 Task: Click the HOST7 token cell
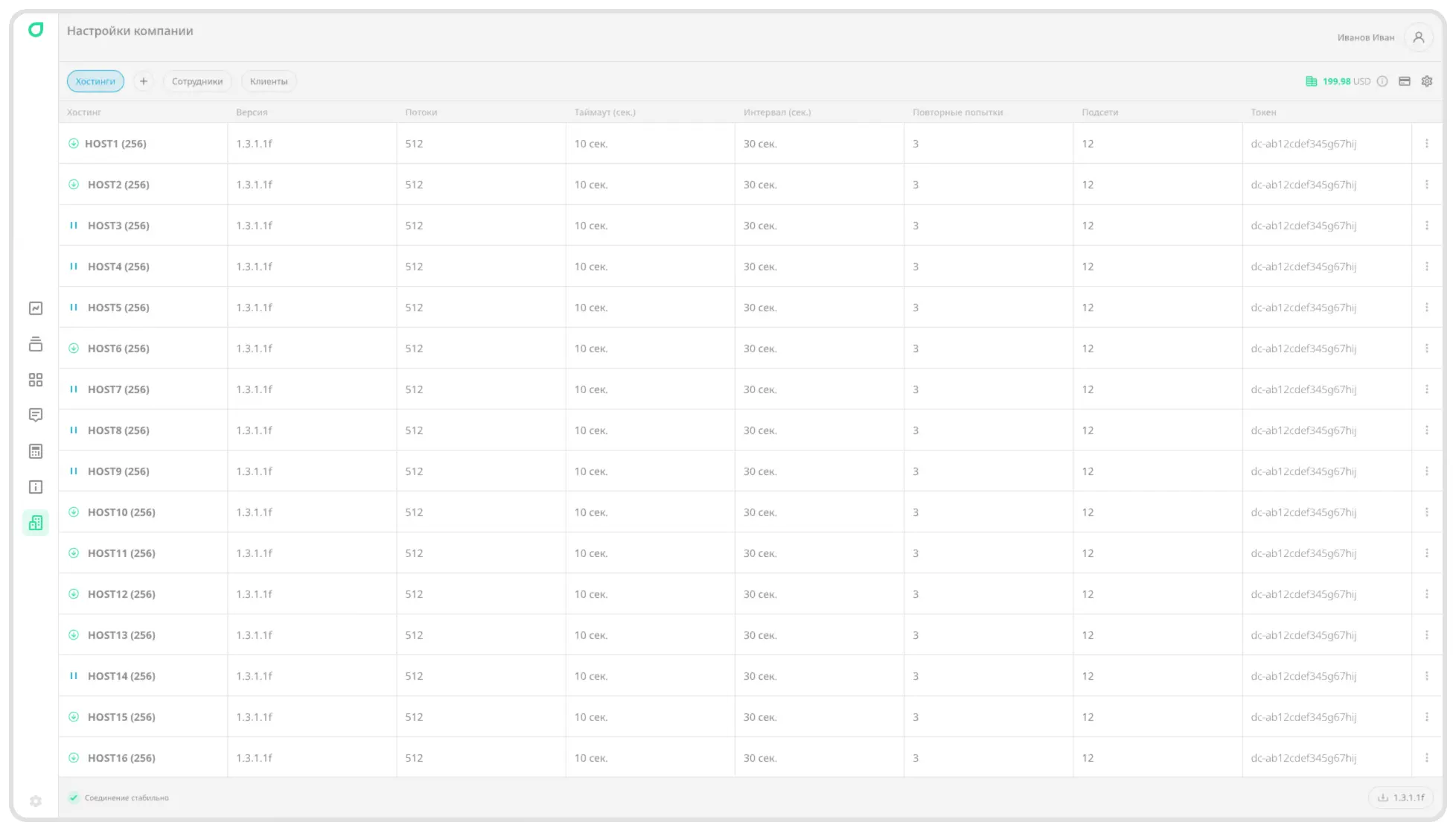tap(1303, 389)
